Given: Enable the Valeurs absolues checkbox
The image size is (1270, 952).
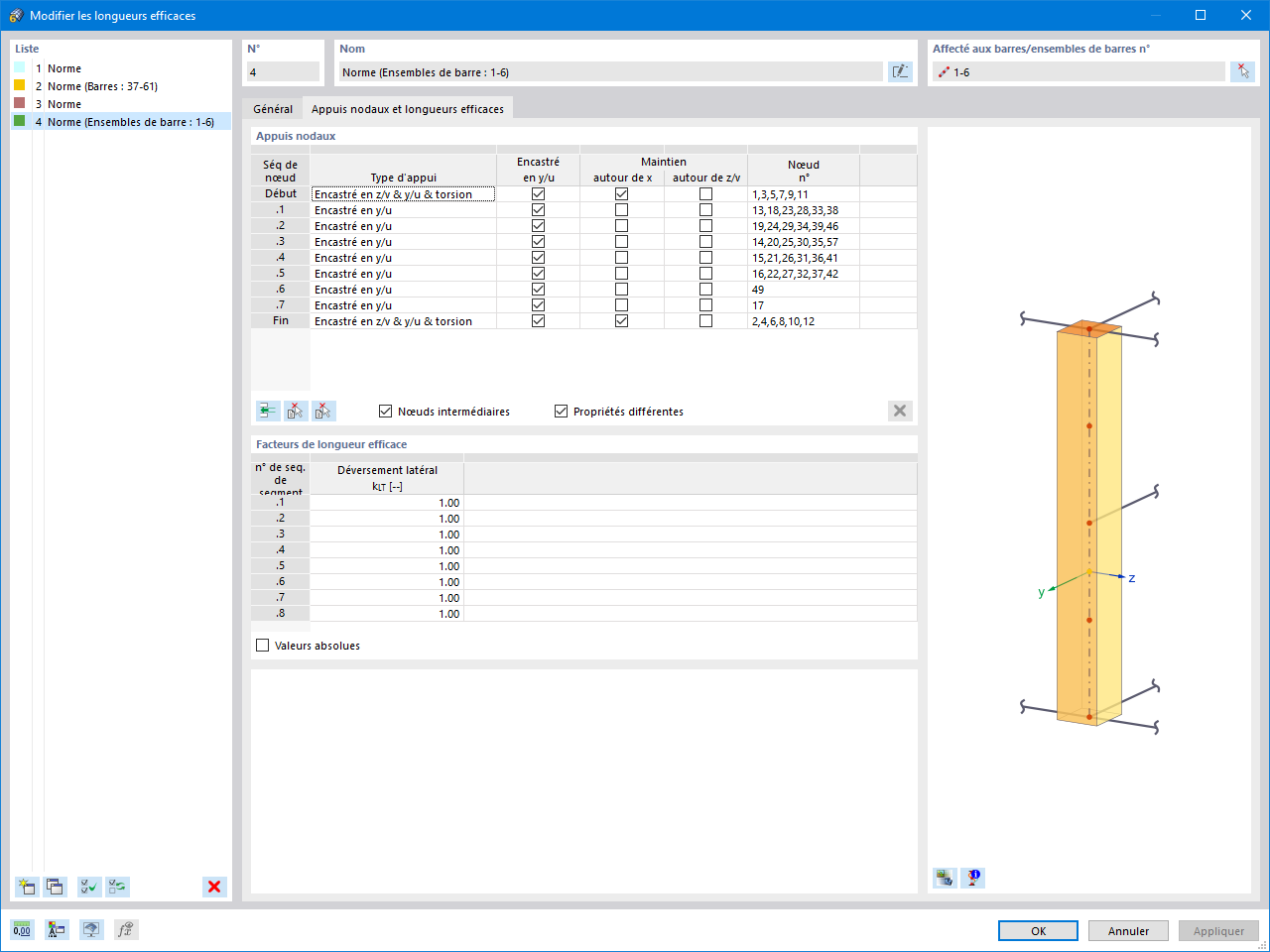Looking at the screenshot, I should (x=263, y=646).
